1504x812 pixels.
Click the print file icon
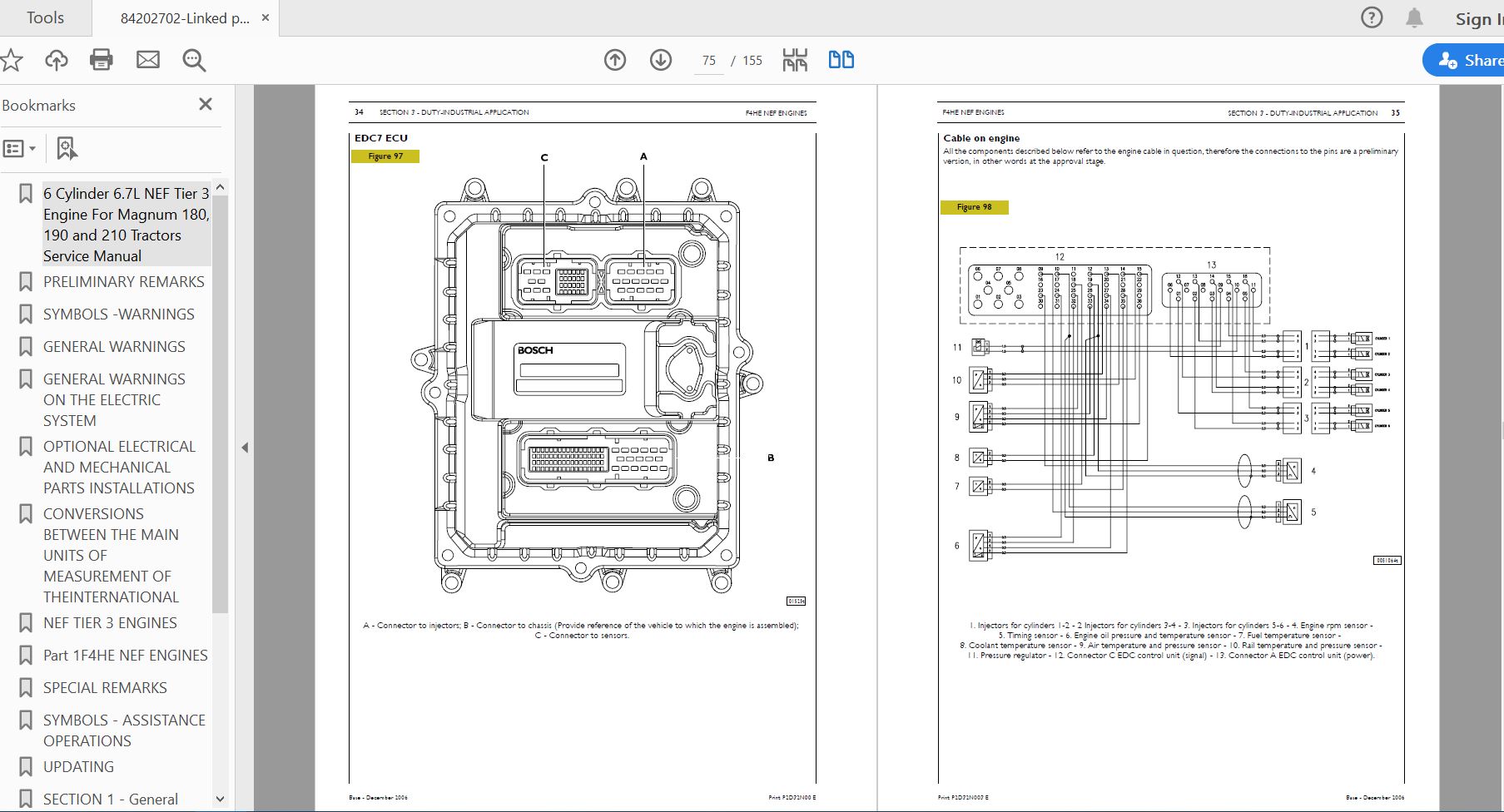(x=102, y=60)
